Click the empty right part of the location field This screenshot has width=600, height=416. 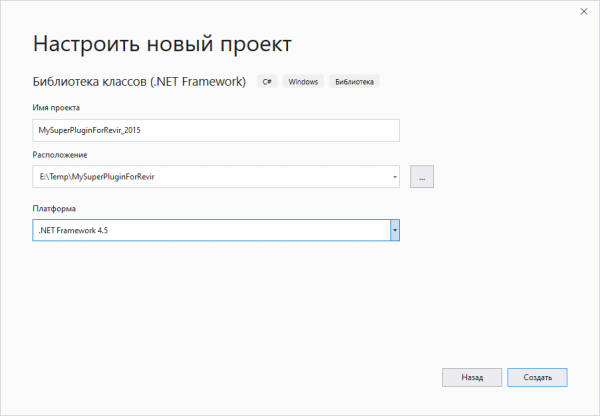(300, 178)
